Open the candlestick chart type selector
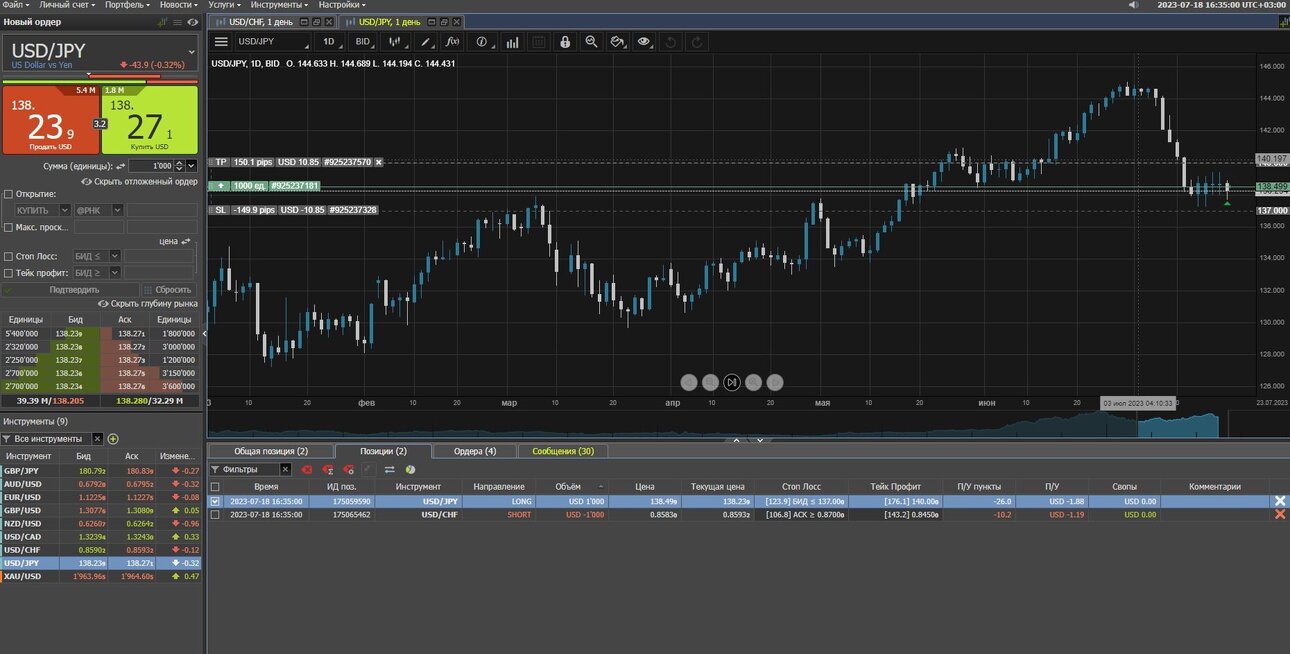The image size is (1290, 654). (397, 42)
